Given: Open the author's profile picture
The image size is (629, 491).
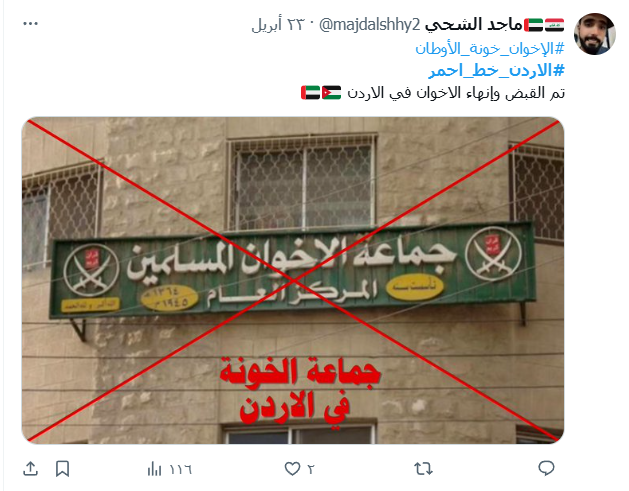Looking at the screenshot, I should [x=595, y=34].
